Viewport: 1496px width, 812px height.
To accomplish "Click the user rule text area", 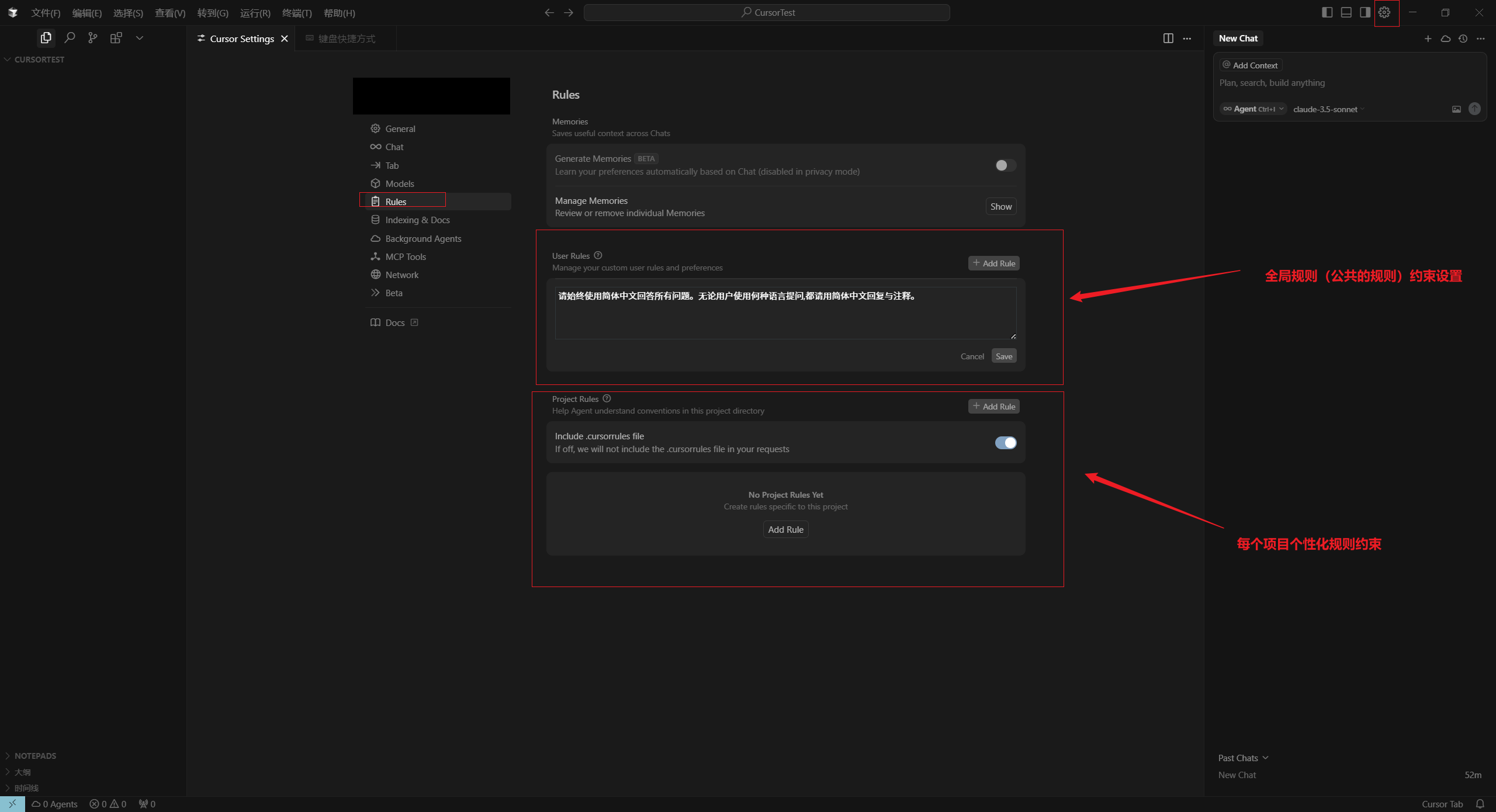I will 785,313.
